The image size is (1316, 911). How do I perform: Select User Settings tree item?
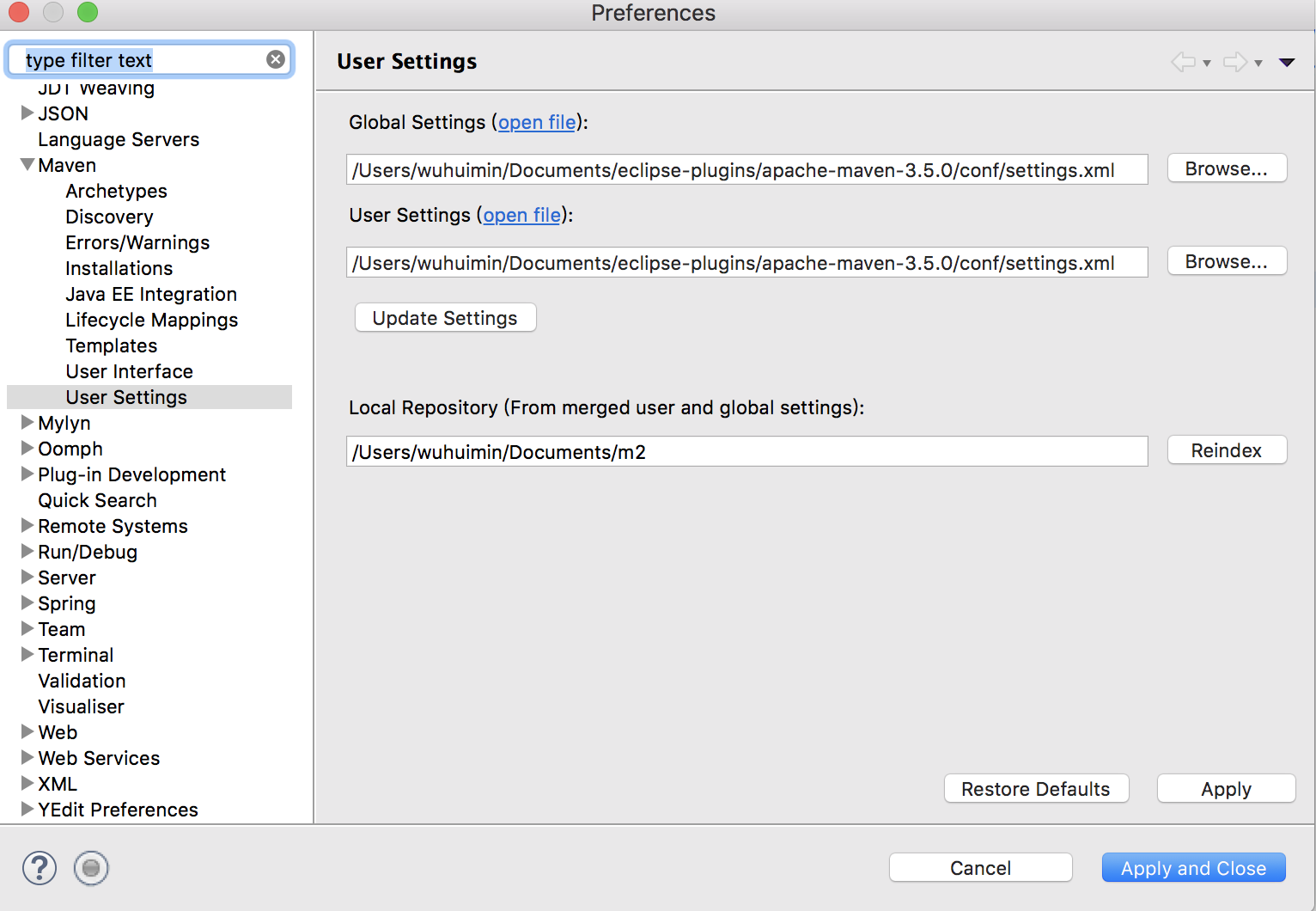126,397
